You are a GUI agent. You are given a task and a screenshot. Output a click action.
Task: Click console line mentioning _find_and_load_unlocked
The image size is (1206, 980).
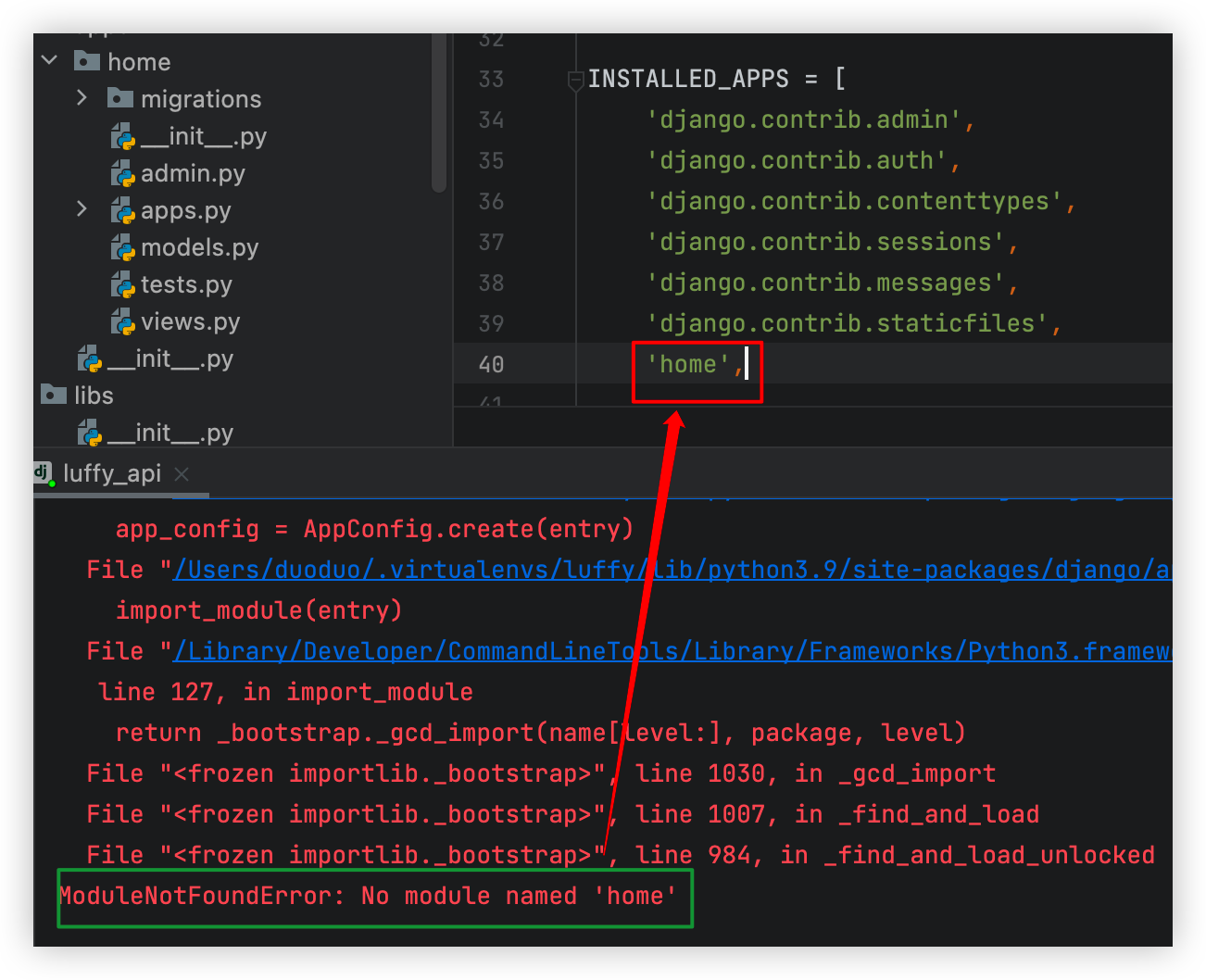(621, 856)
